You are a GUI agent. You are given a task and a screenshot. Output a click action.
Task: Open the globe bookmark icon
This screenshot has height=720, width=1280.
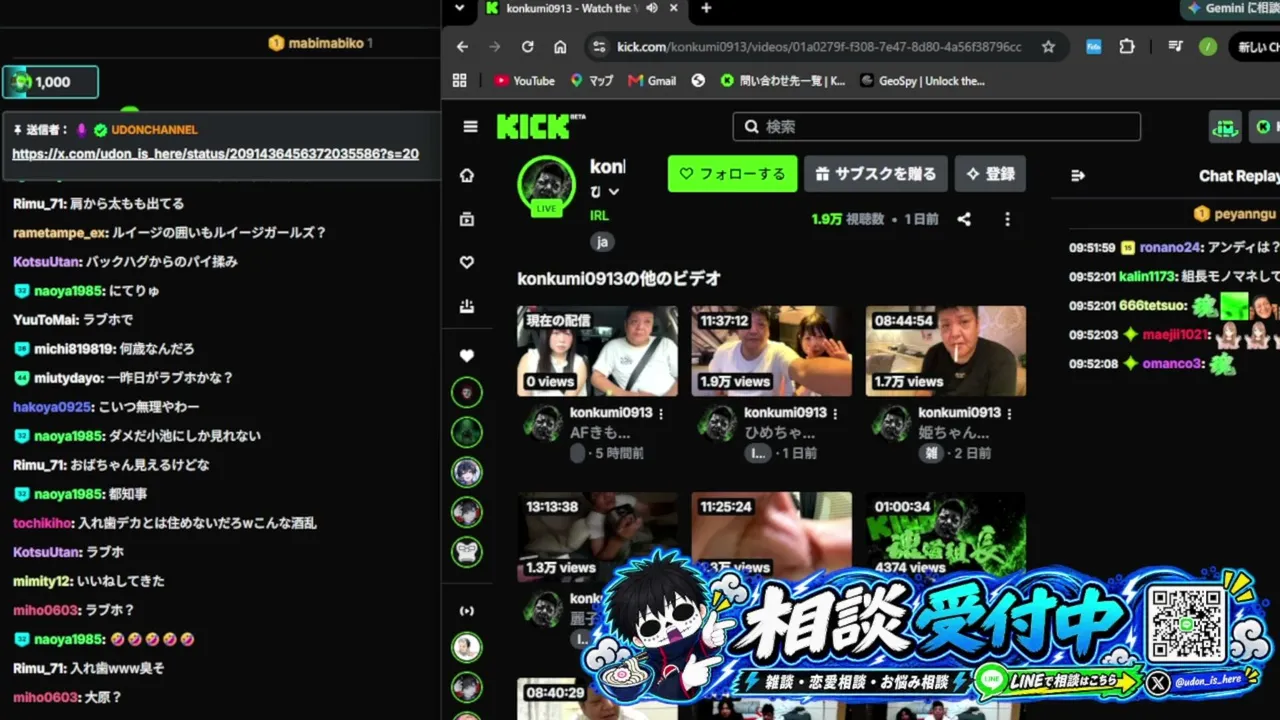click(x=698, y=81)
